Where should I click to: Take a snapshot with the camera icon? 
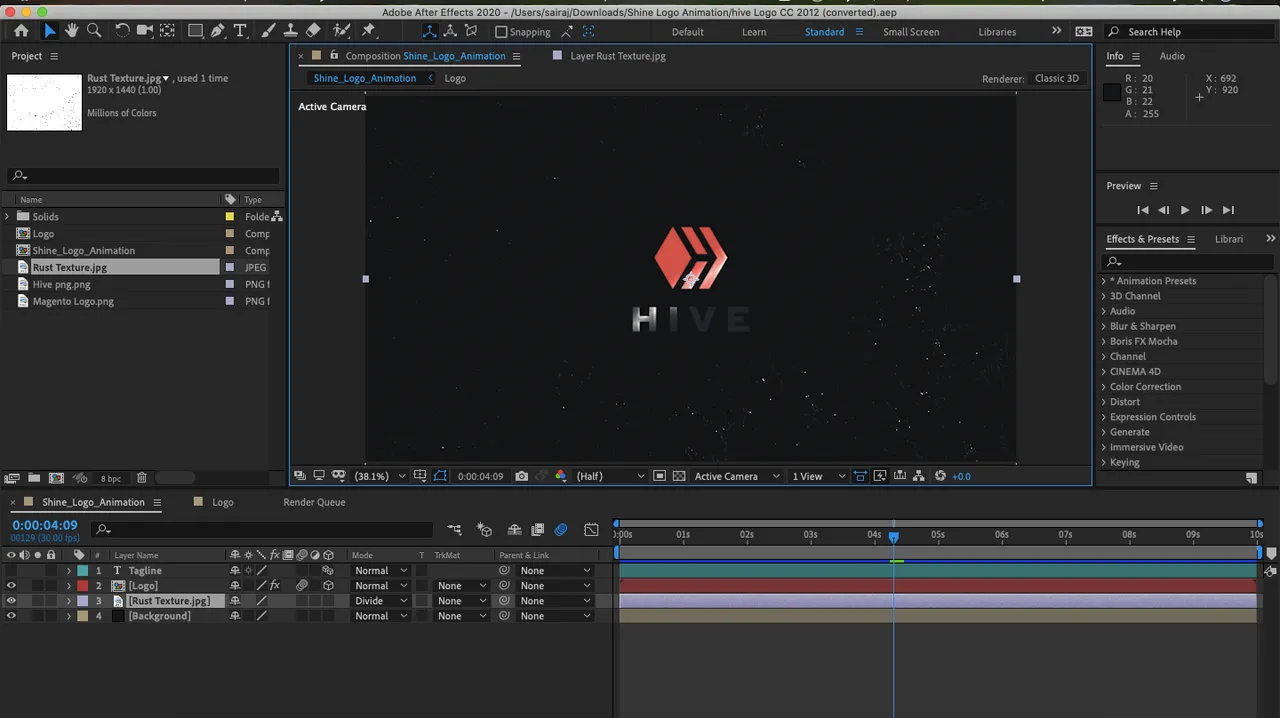coord(521,476)
